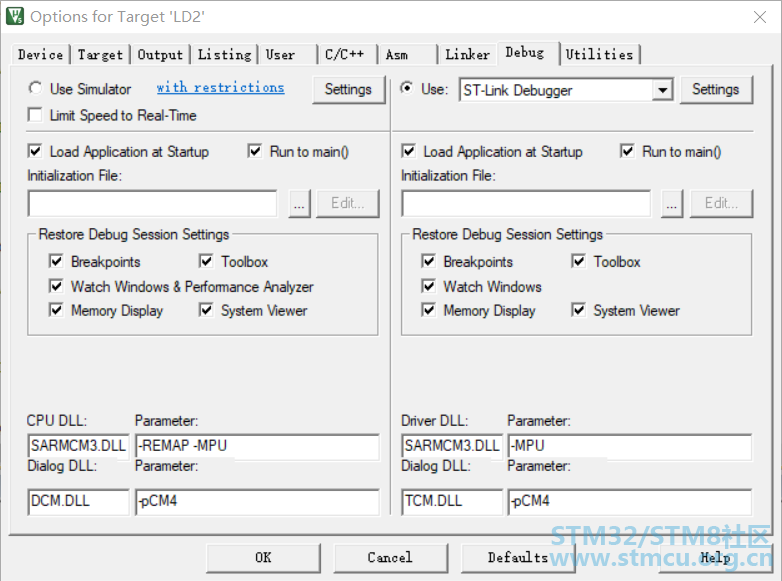Uncheck debugger Breakpoints checkbox
Screen dimensions: 782x581
(x=428, y=261)
